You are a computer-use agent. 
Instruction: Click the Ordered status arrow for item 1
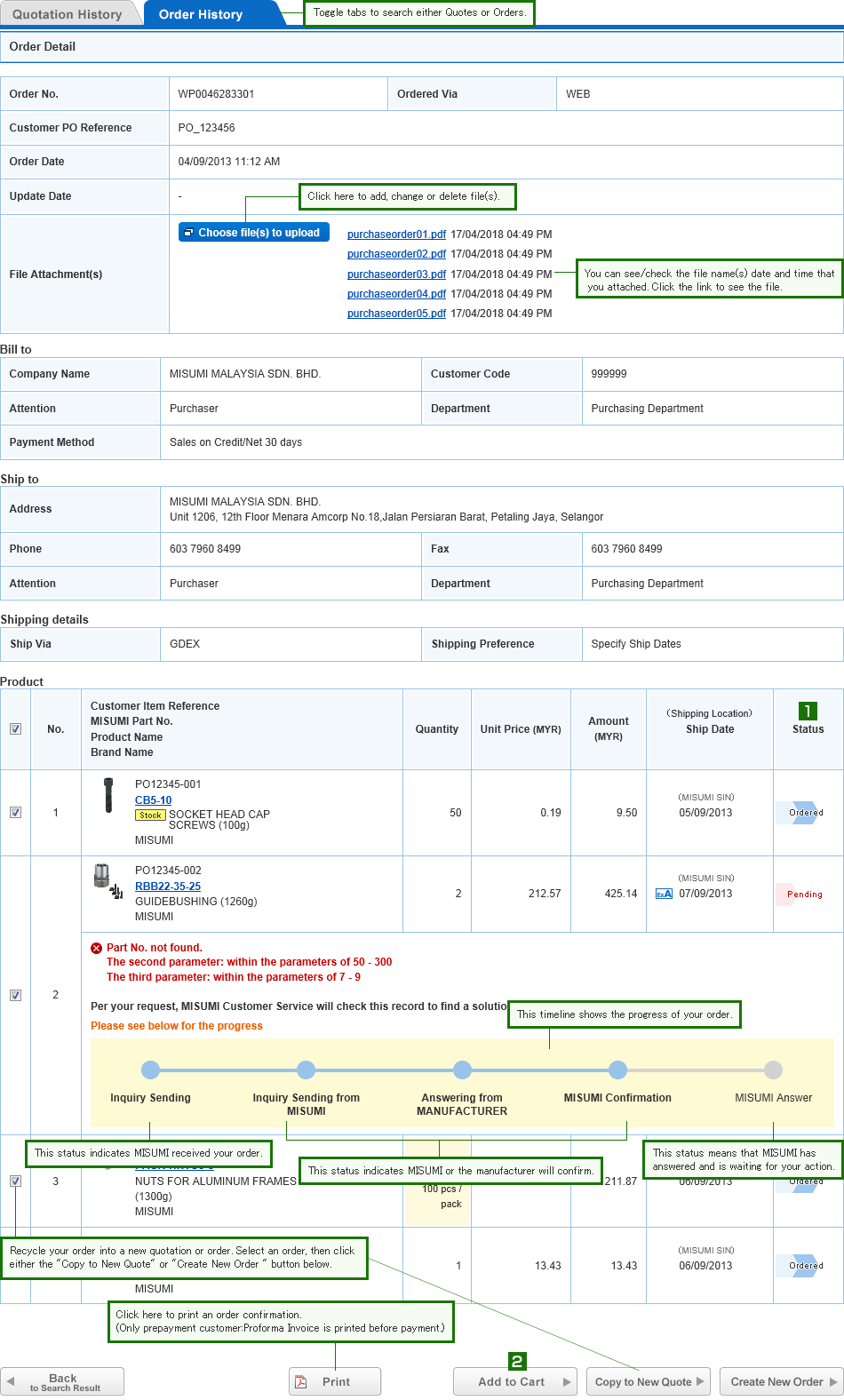[x=805, y=813]
